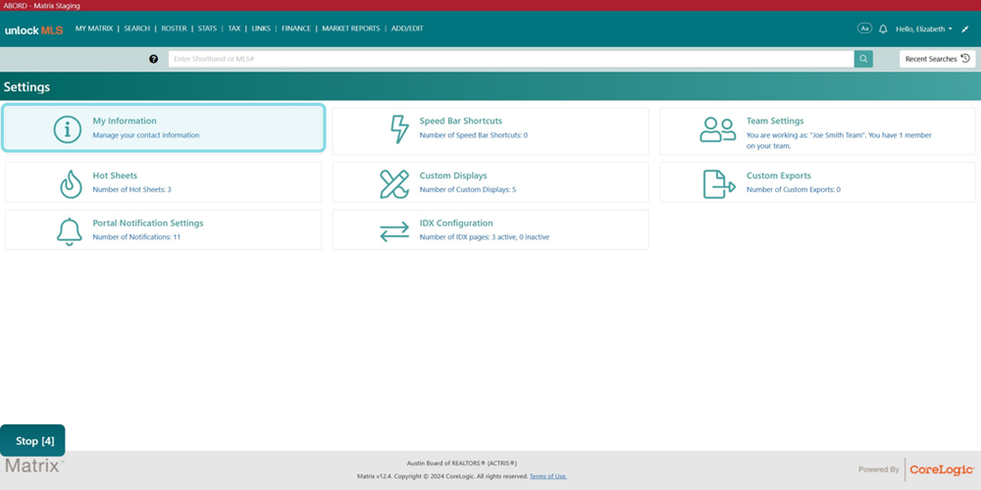Click 'You are working as: Joe Smith Team' text
Viewport: 981px width, 490px height.
(x=838, y=140)
